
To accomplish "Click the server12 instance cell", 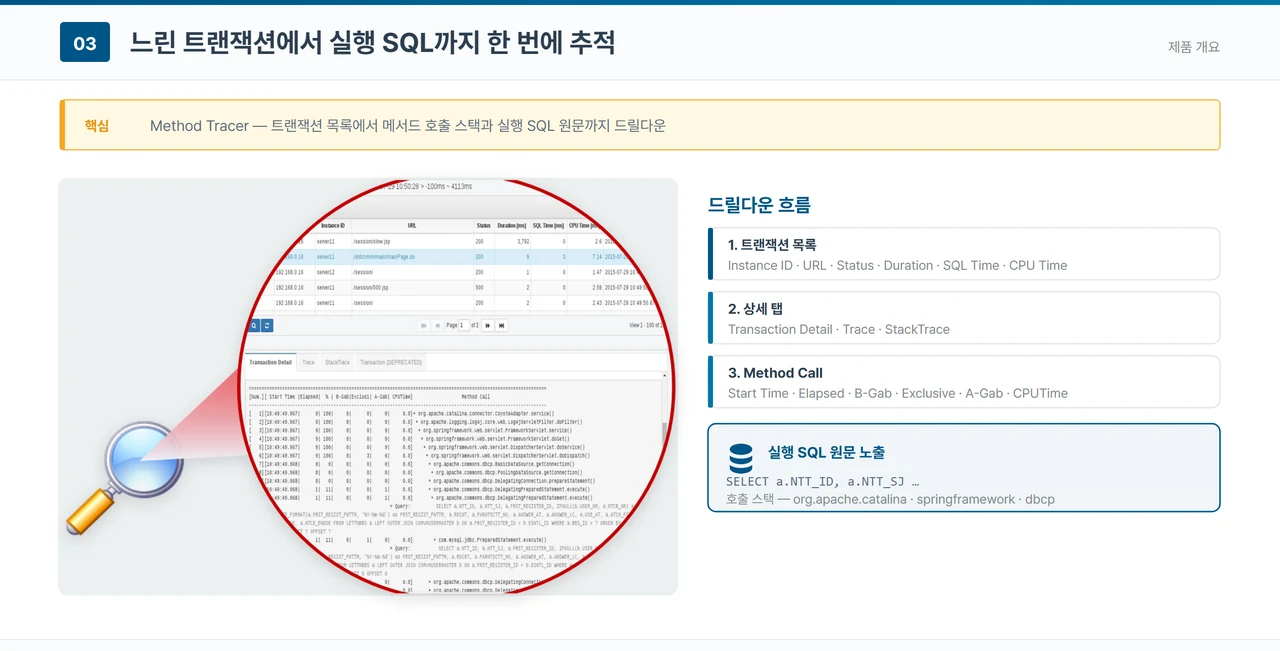I will [326, 272].
